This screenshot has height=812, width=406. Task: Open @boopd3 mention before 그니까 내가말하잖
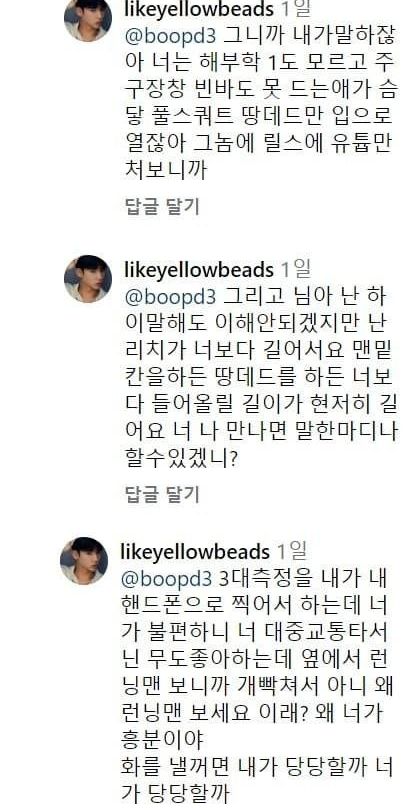(170, 36)
